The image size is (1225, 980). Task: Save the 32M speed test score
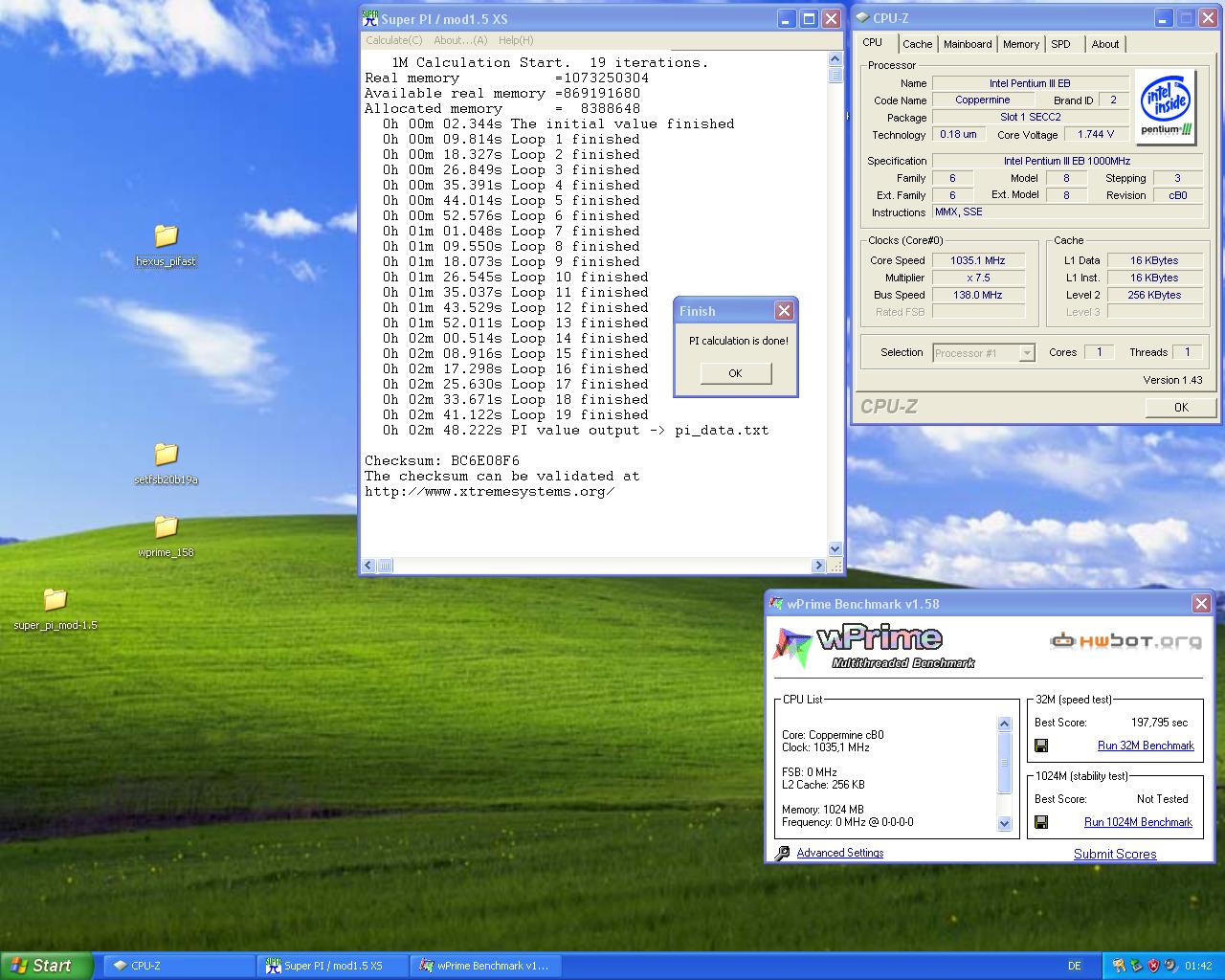click(x=1041, y=746)
